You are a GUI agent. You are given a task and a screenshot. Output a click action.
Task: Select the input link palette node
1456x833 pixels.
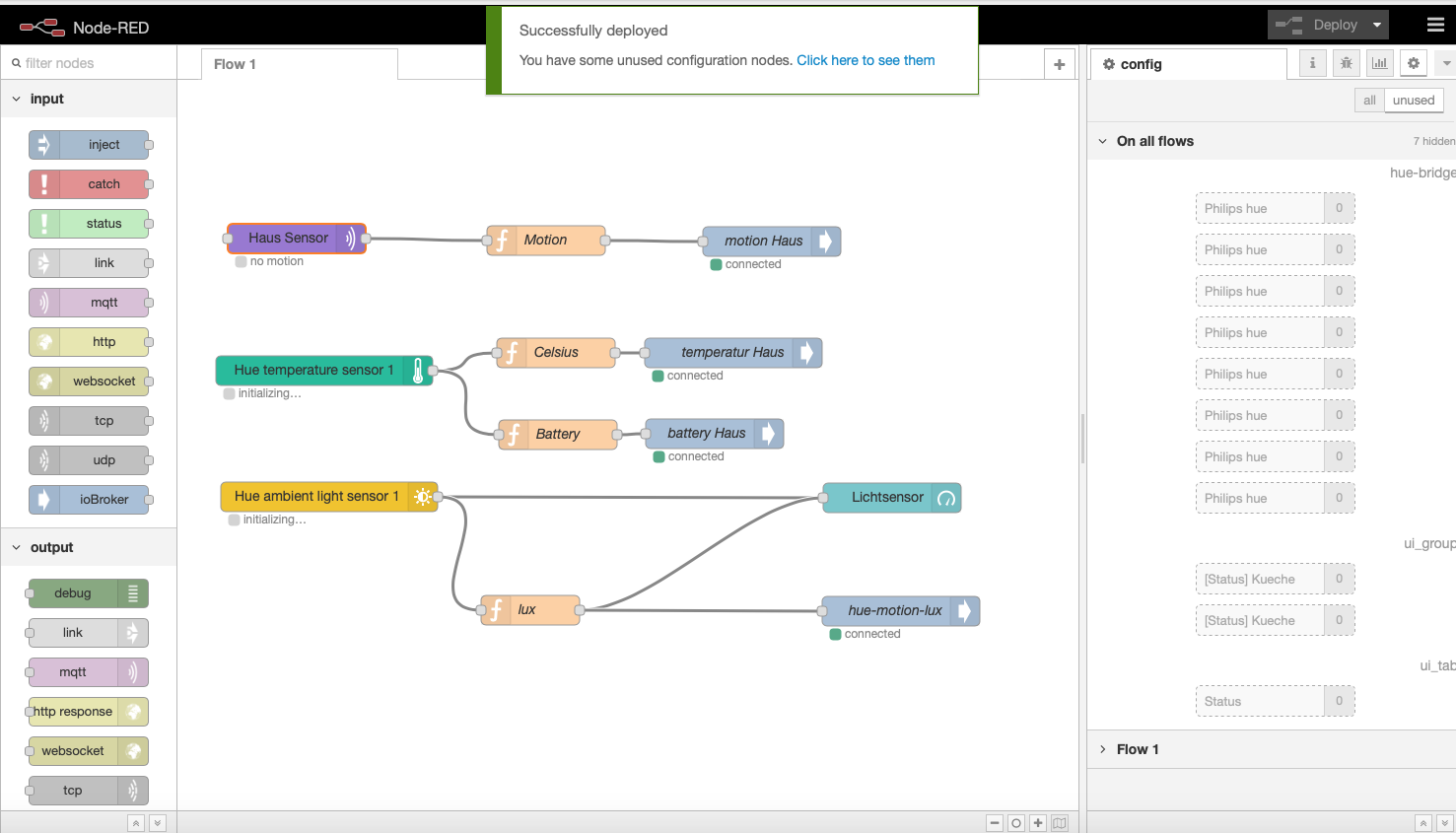coord(90,263)
